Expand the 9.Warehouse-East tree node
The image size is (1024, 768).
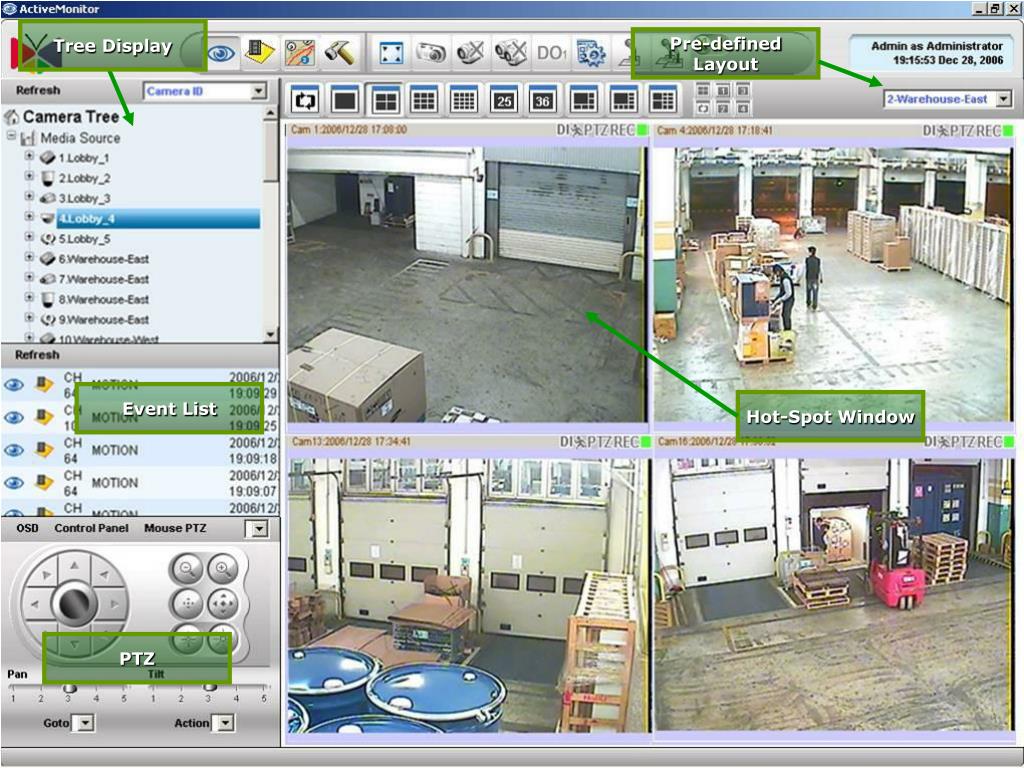(29, 317)
